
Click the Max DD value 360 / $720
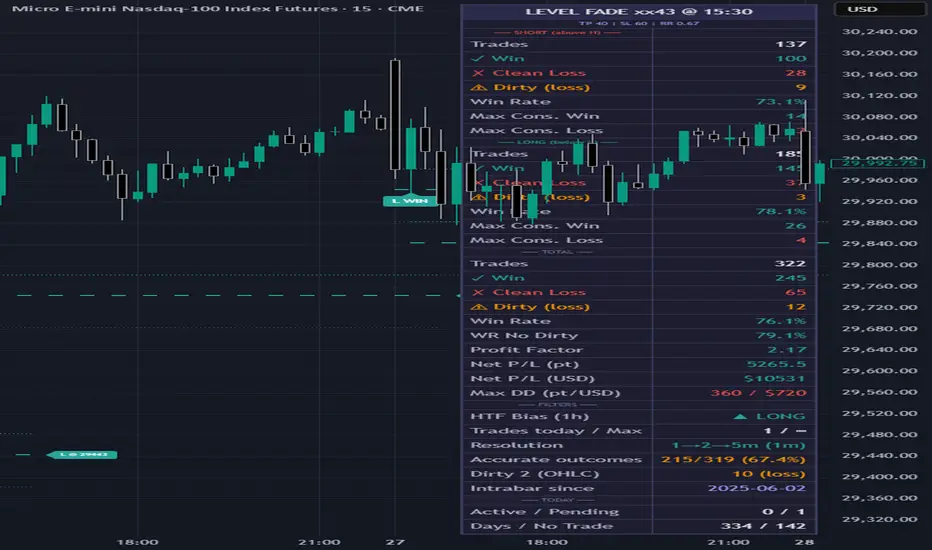point(758,392)
